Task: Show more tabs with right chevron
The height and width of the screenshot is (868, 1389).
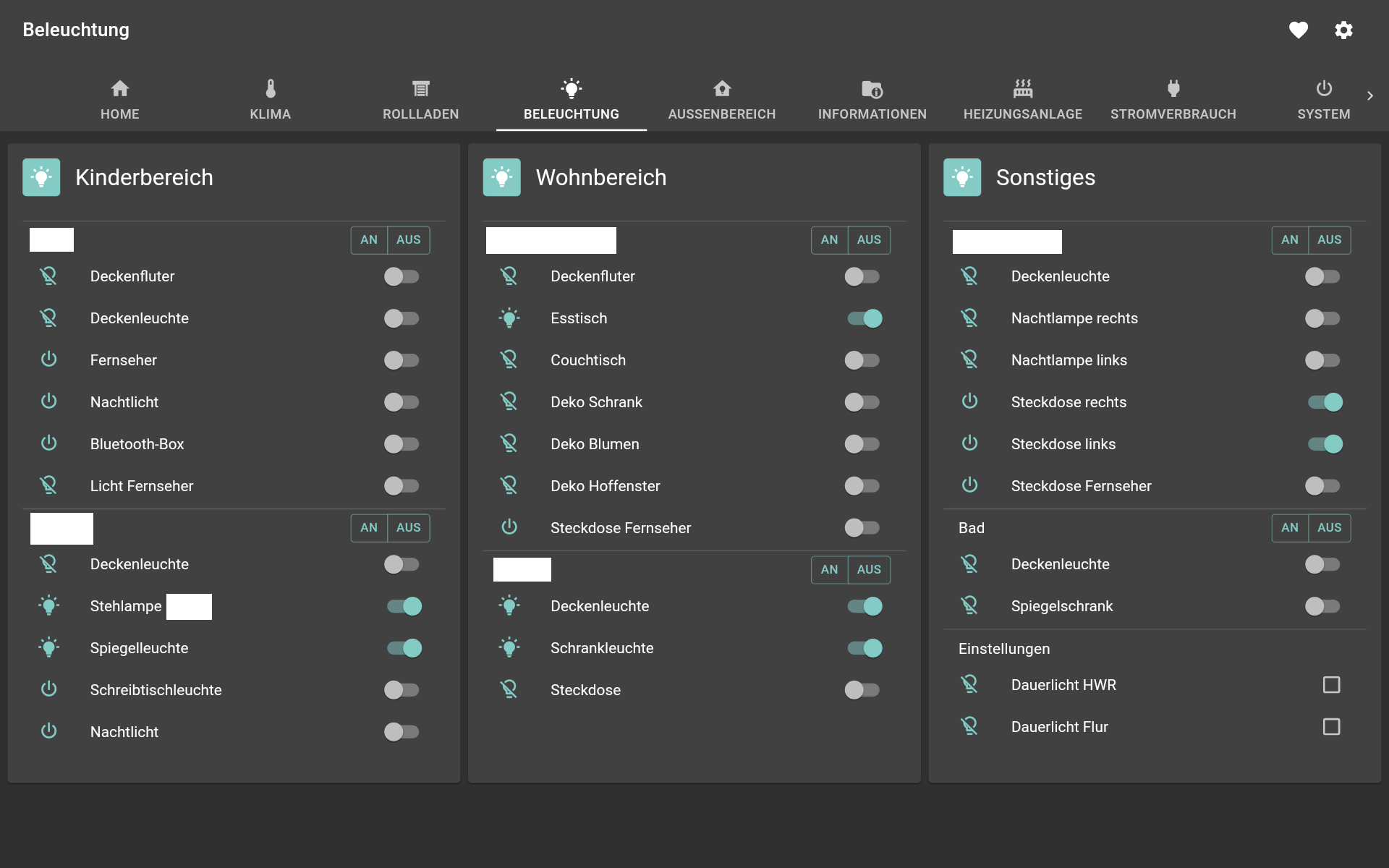Action: [1369, 95]
